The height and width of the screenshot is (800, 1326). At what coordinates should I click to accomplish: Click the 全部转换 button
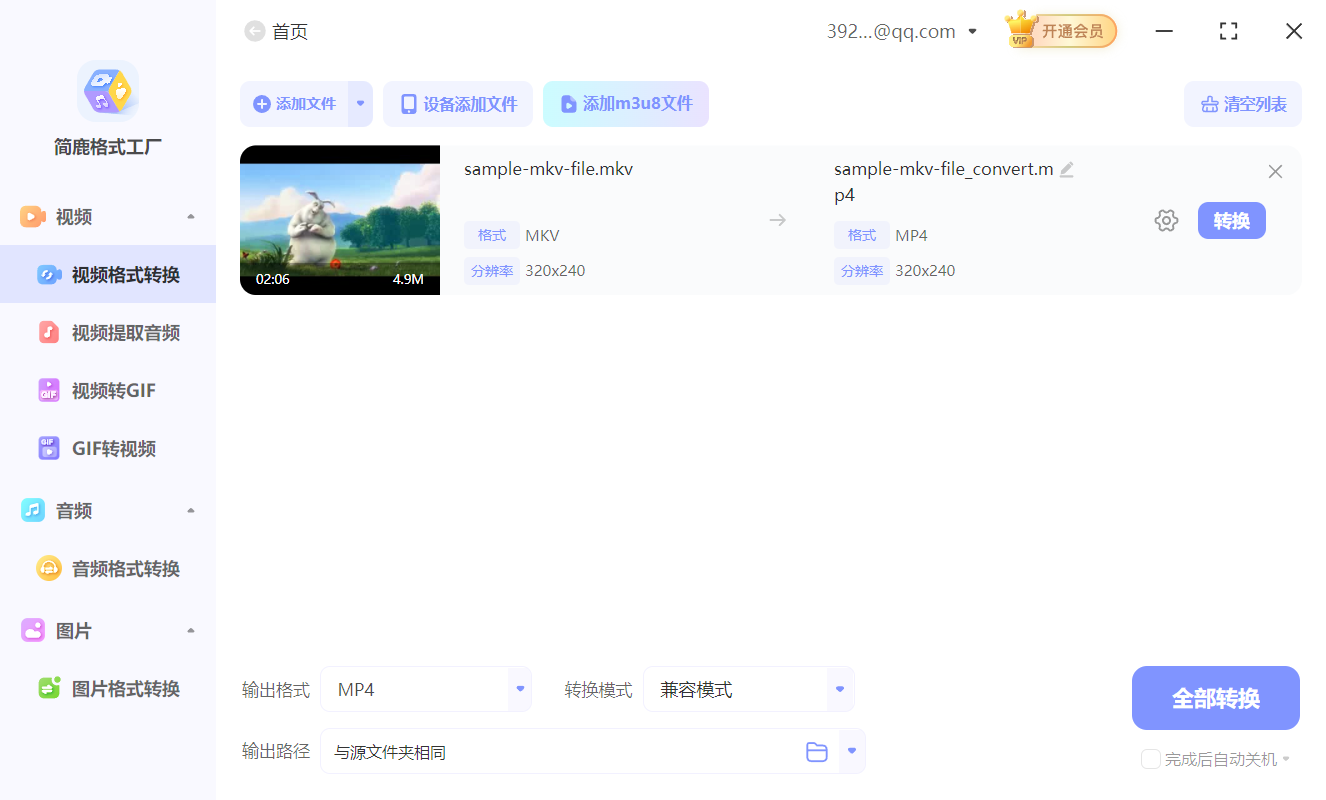click(x=1215, y=697)
